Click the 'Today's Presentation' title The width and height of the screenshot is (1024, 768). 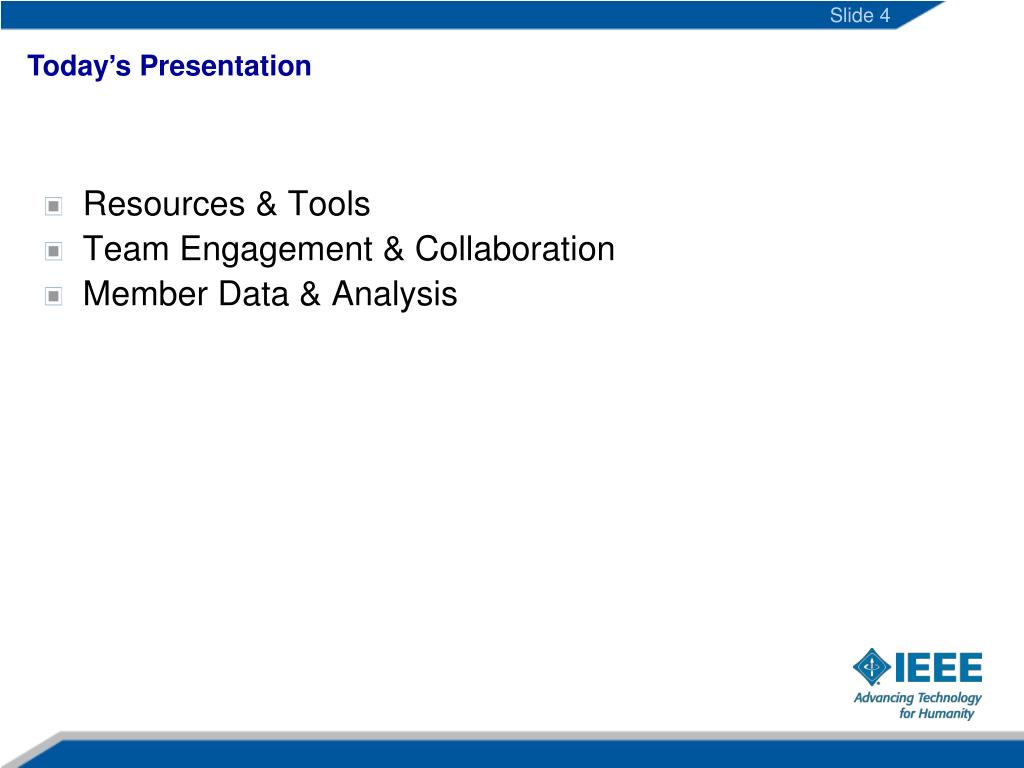(x=169, y=66)
